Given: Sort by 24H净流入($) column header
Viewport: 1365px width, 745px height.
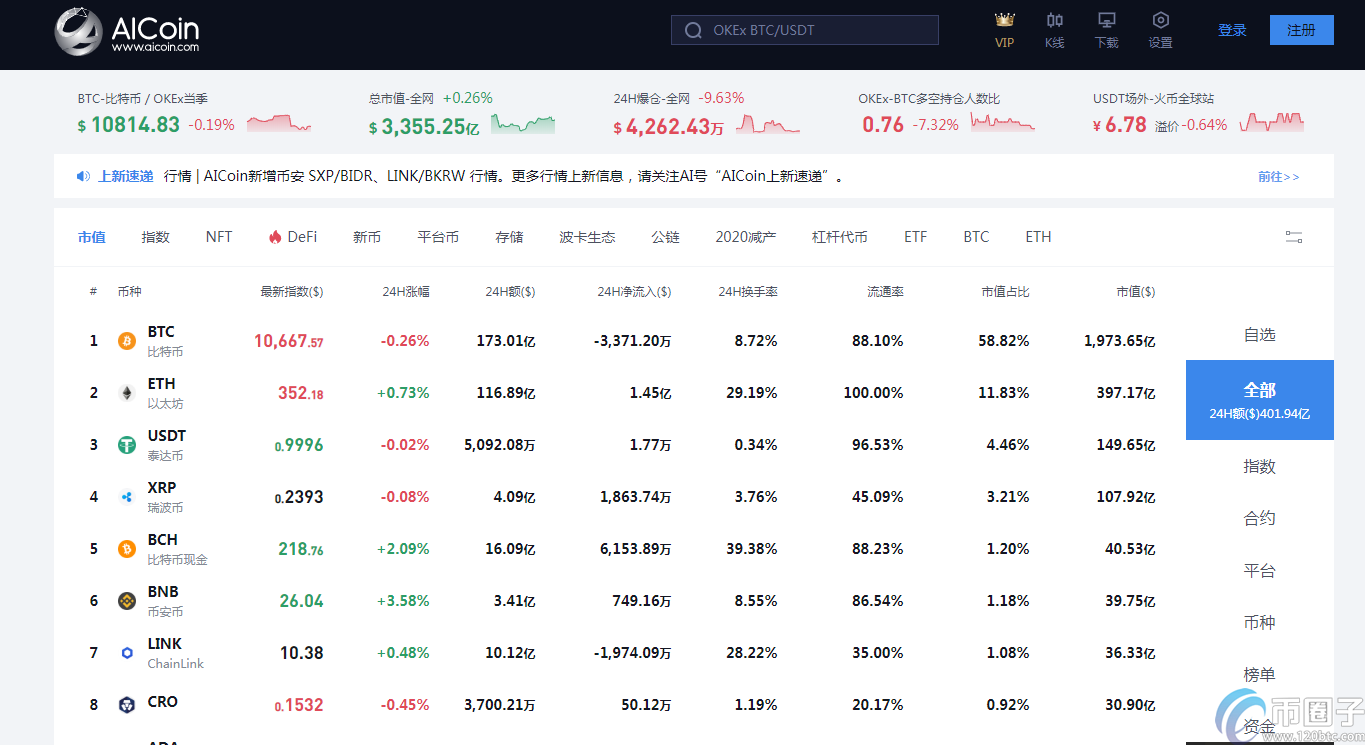Looking at the screenshot, I should pyautogui.click(x=634, y=292).
